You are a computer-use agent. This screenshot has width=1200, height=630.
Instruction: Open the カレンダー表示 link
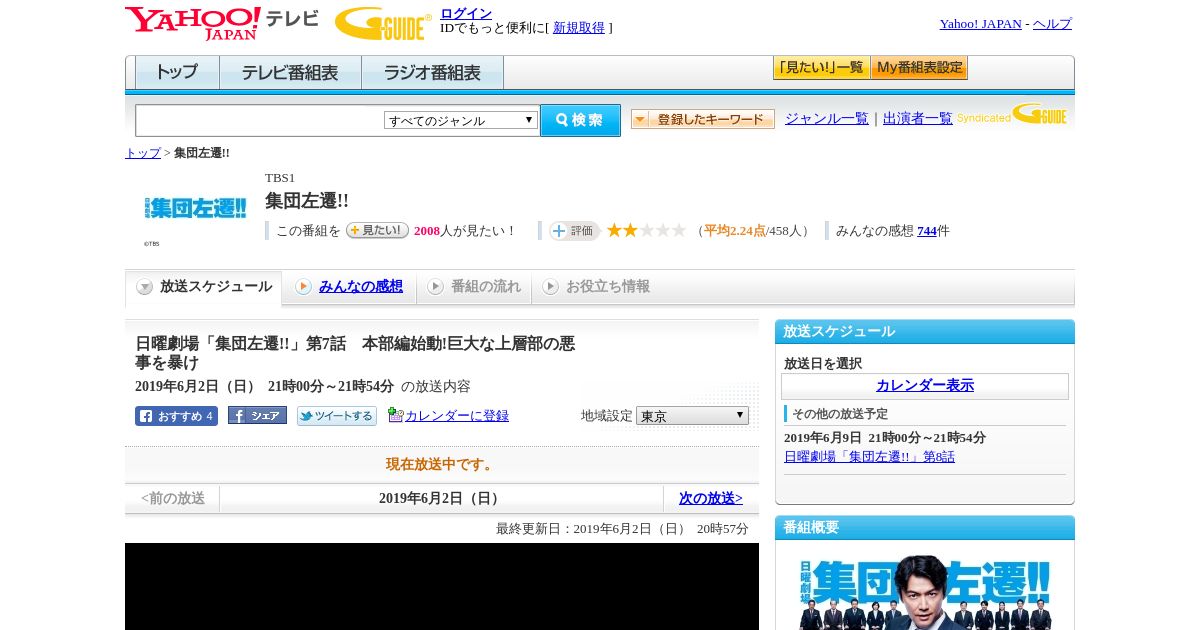pyautogui.click(x=925, y=386)
